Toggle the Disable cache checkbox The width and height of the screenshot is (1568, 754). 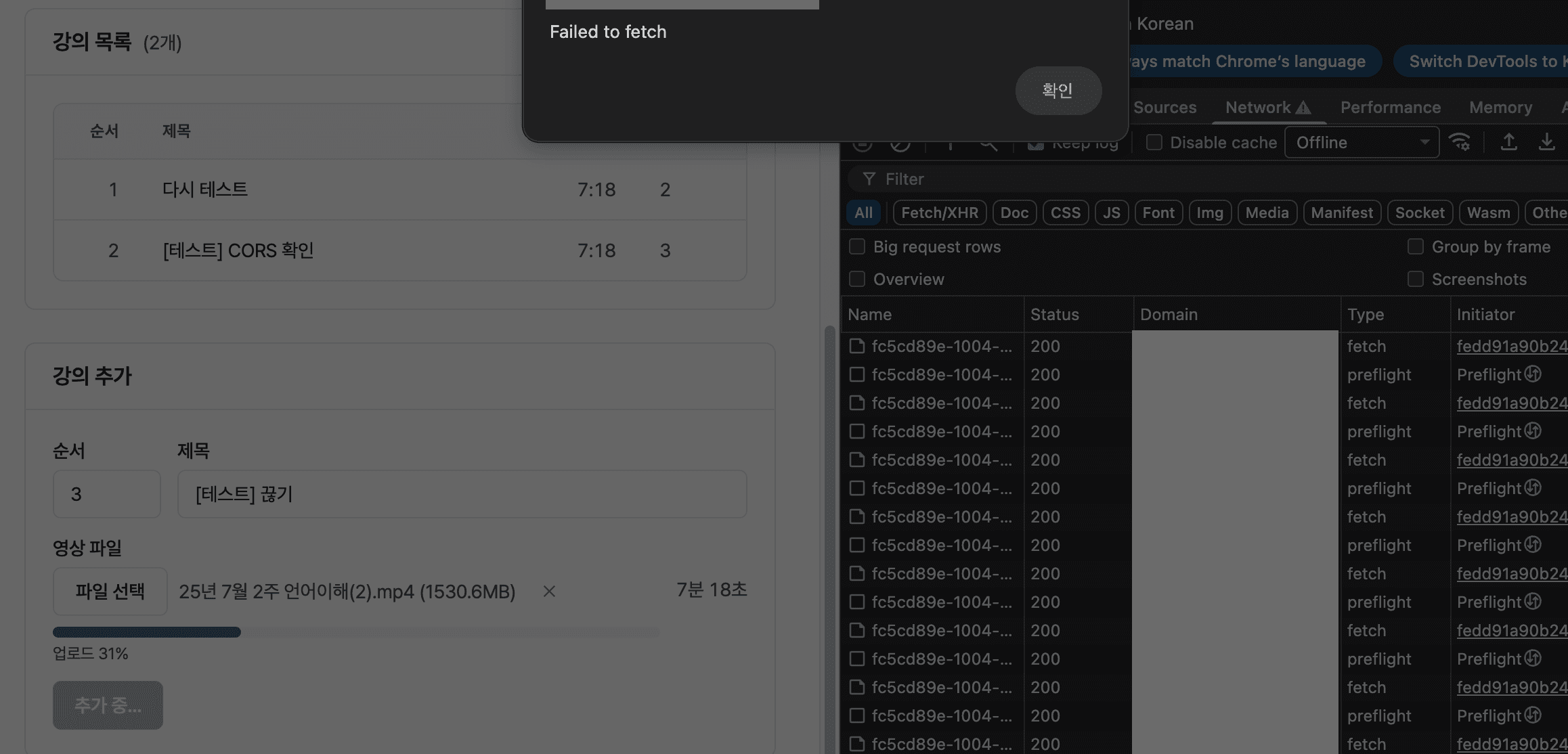pyautogui.click(x=1154, y=142)
